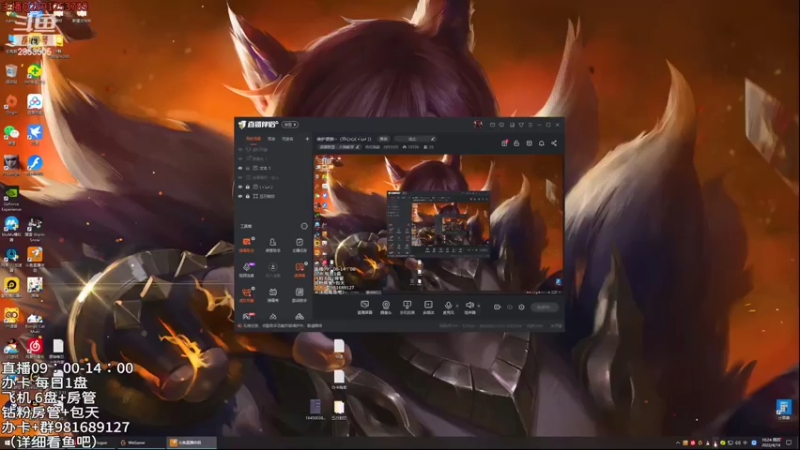Viewport: 800px width, 450px height.
Task: Open the WeChat desktop icon
Action: [11, 135]
